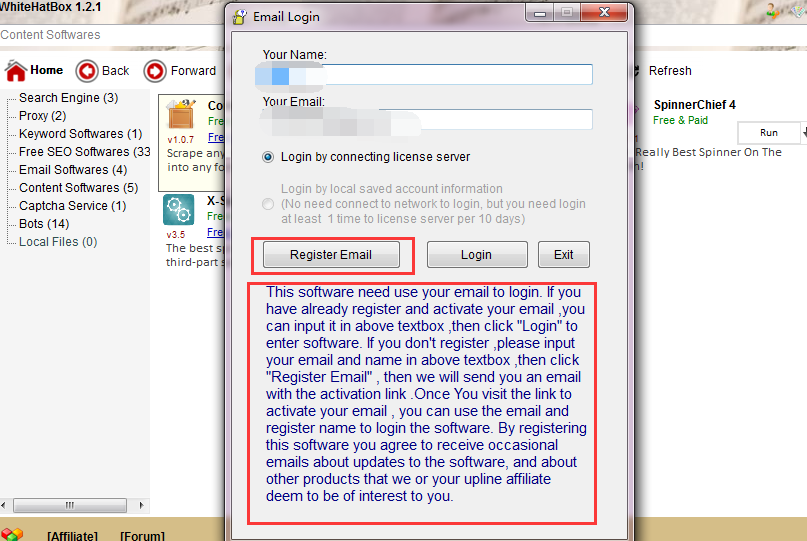This screenshot has width=807, height=541.
Task: Open Bots (14) category
Action: 43,224
